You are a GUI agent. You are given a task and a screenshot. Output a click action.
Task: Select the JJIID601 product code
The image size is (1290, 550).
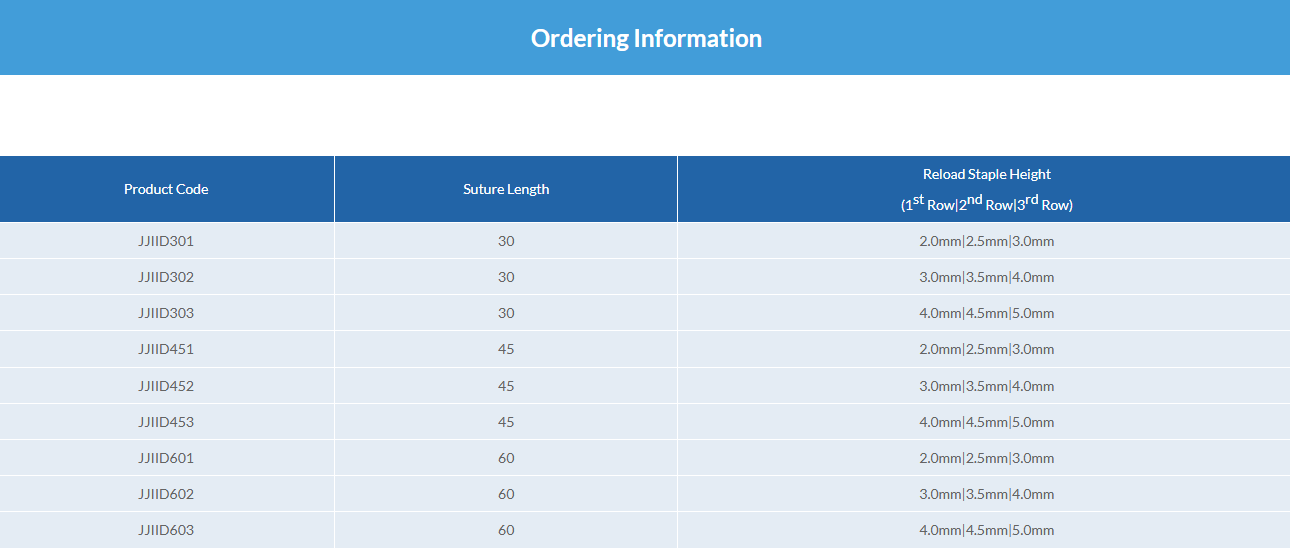pyautogui.click(x=166, y=458)
